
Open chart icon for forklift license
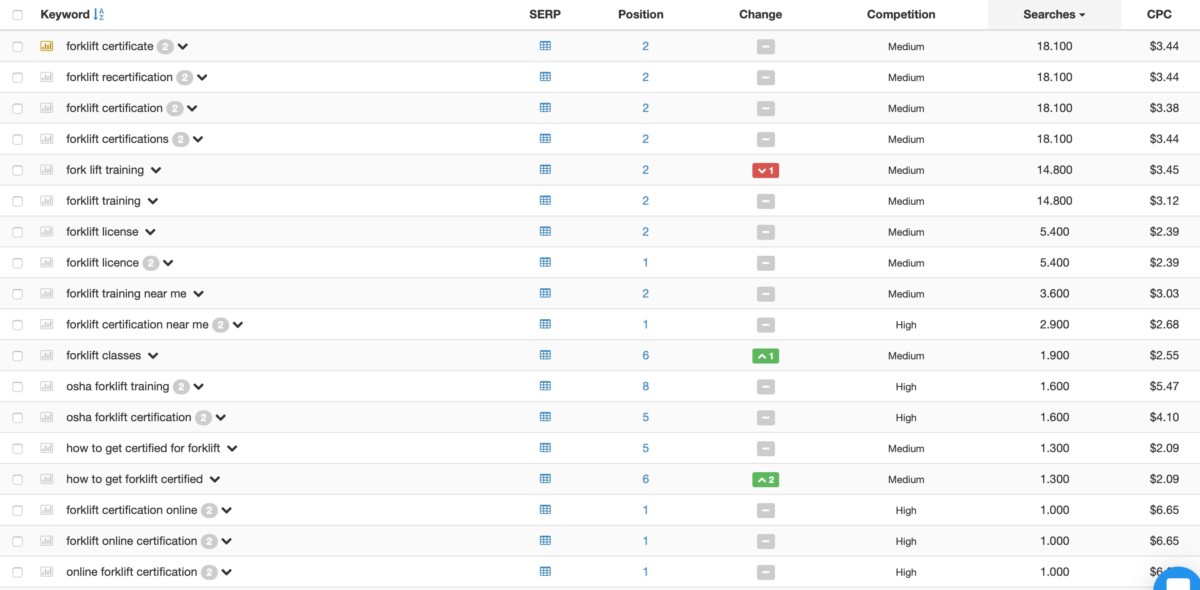47,232
